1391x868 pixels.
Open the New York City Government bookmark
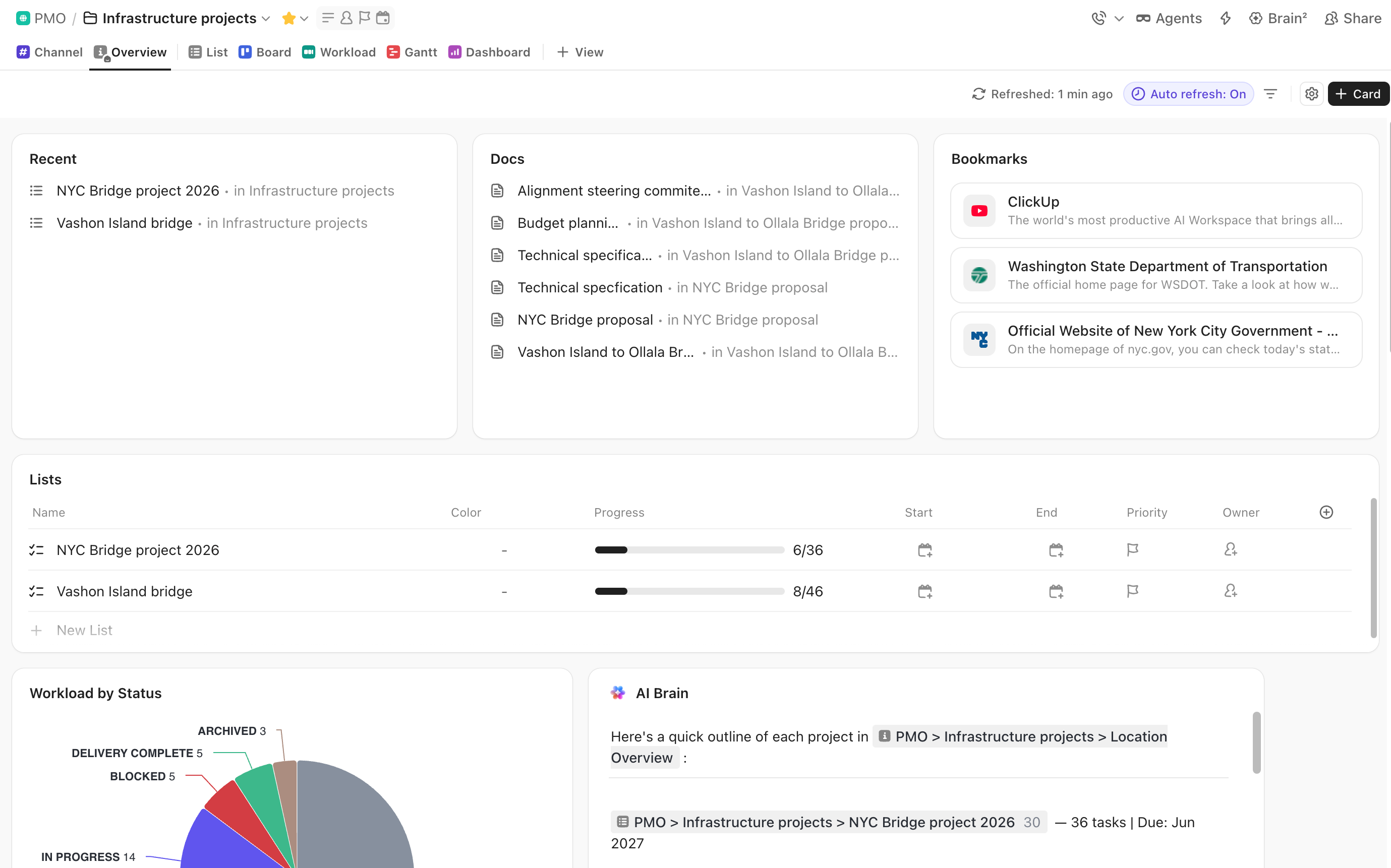(1155, 339)
